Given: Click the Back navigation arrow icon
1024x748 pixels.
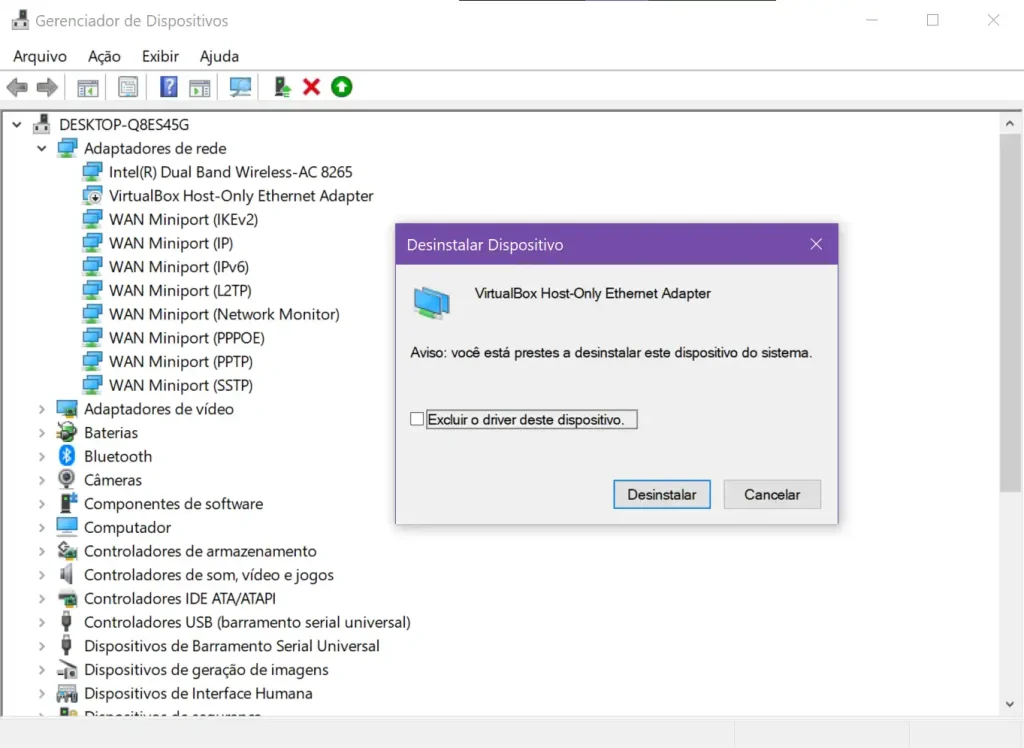Looking at the screenshot, I should click(16, 87).
